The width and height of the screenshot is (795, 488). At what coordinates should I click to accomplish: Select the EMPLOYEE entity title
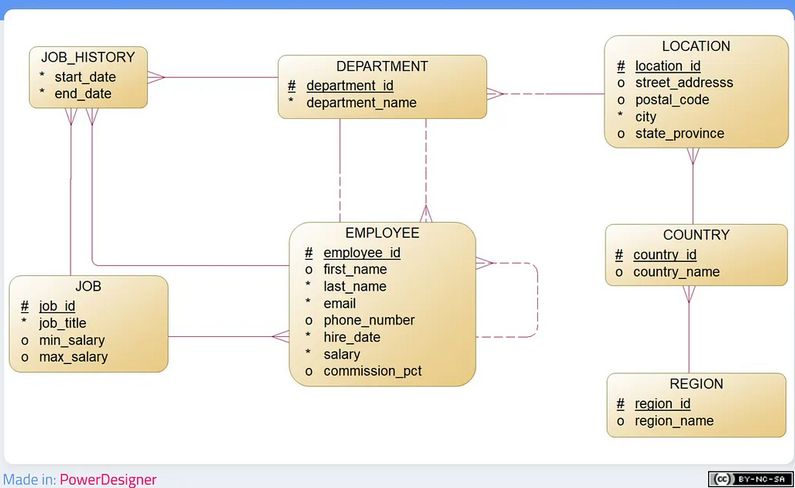[382, 233]
